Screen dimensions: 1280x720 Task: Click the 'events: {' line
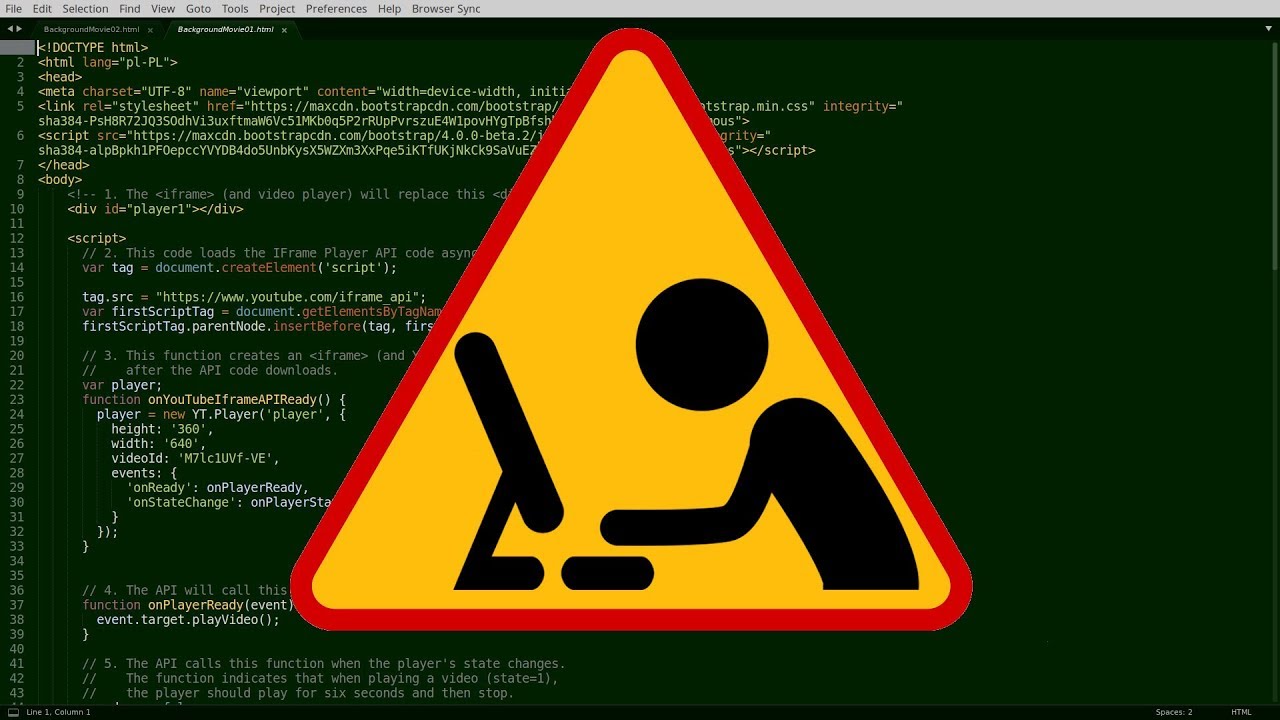pos(144,473)
